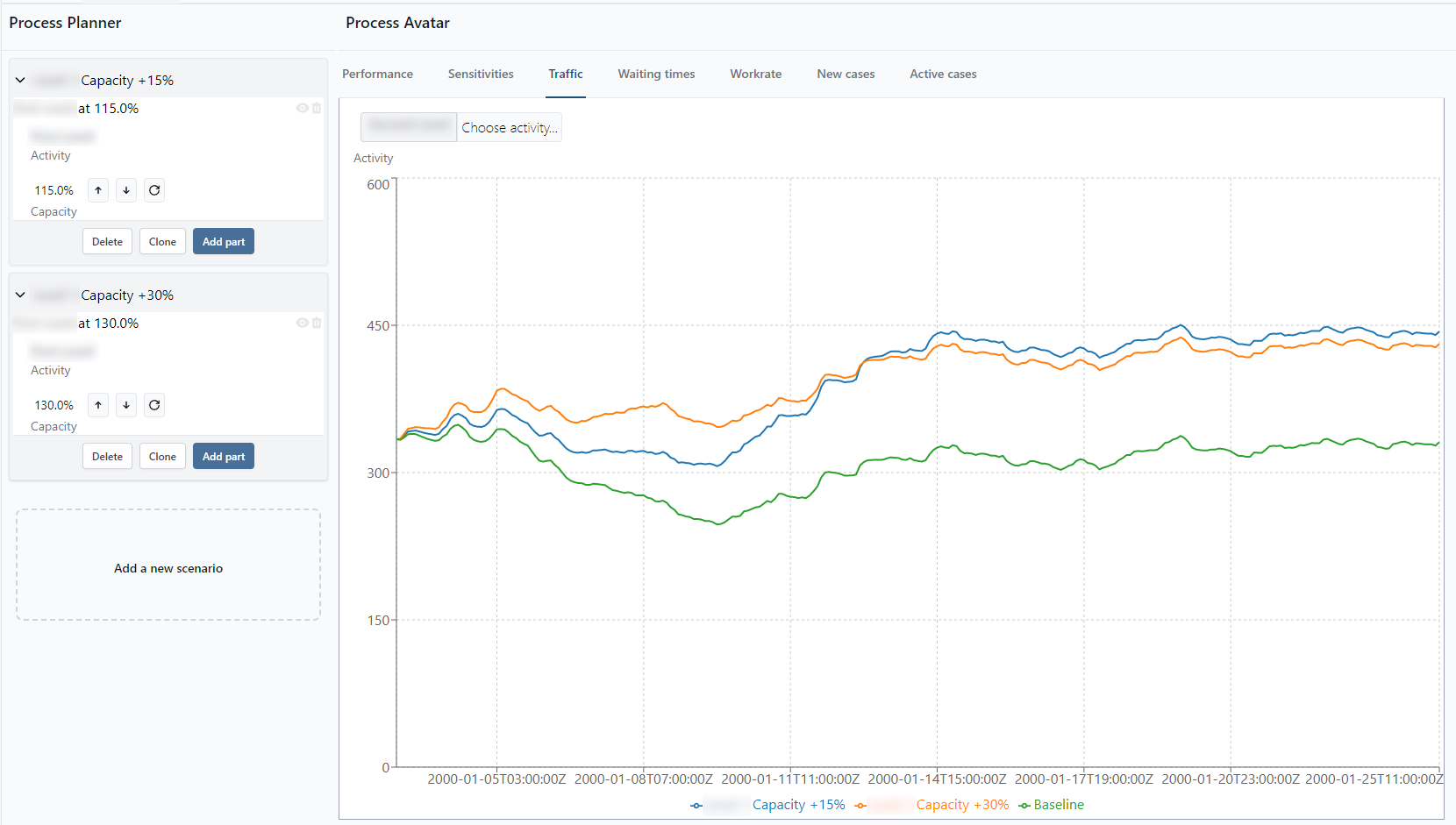Image resolution: width=1456 pixels, height=825 pixels.
Task: Open the Sensitivities tab
Action: (481, 75)
